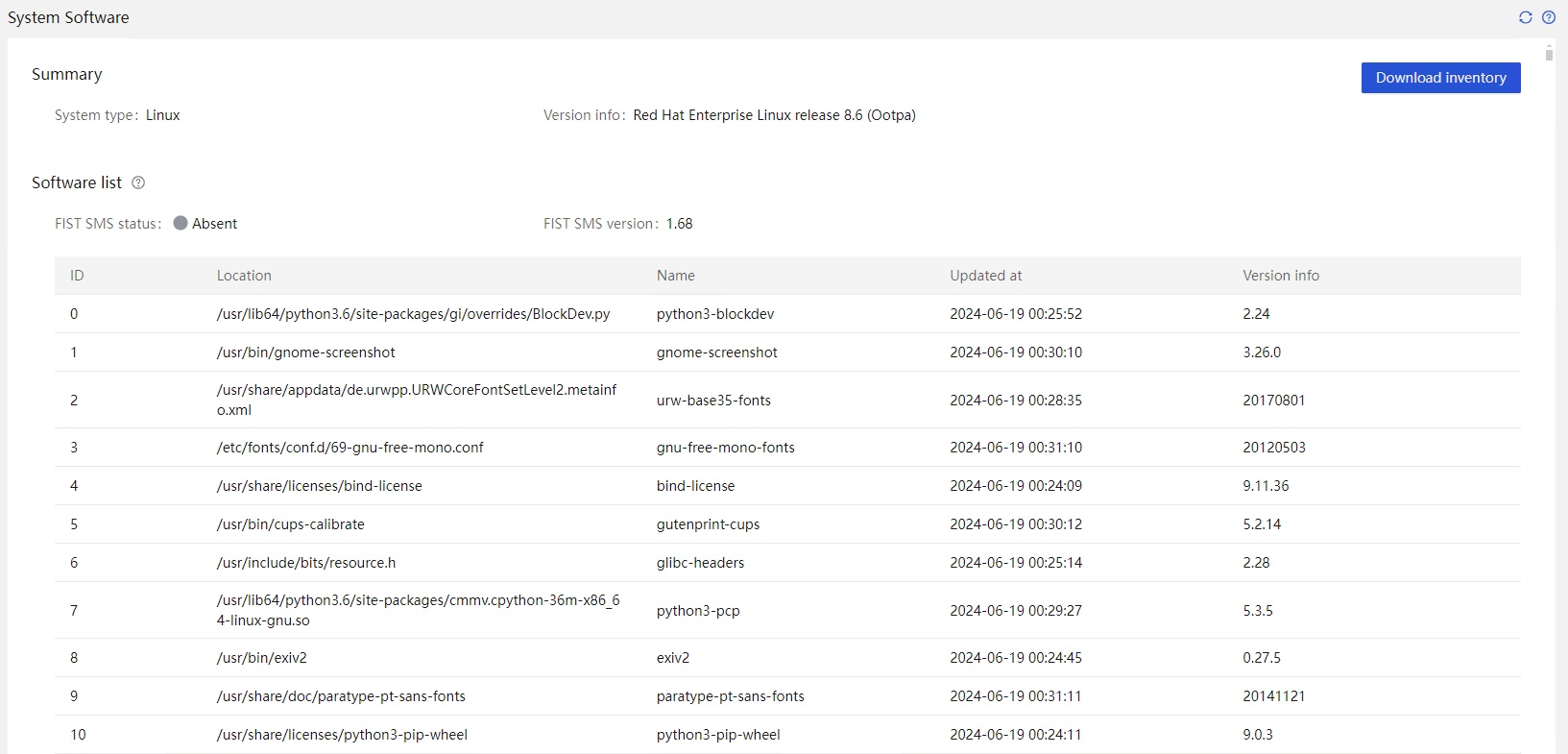1568x754 pixels.
Task: Click python3-pcp name cell
Action: click(x=698, y=611)
